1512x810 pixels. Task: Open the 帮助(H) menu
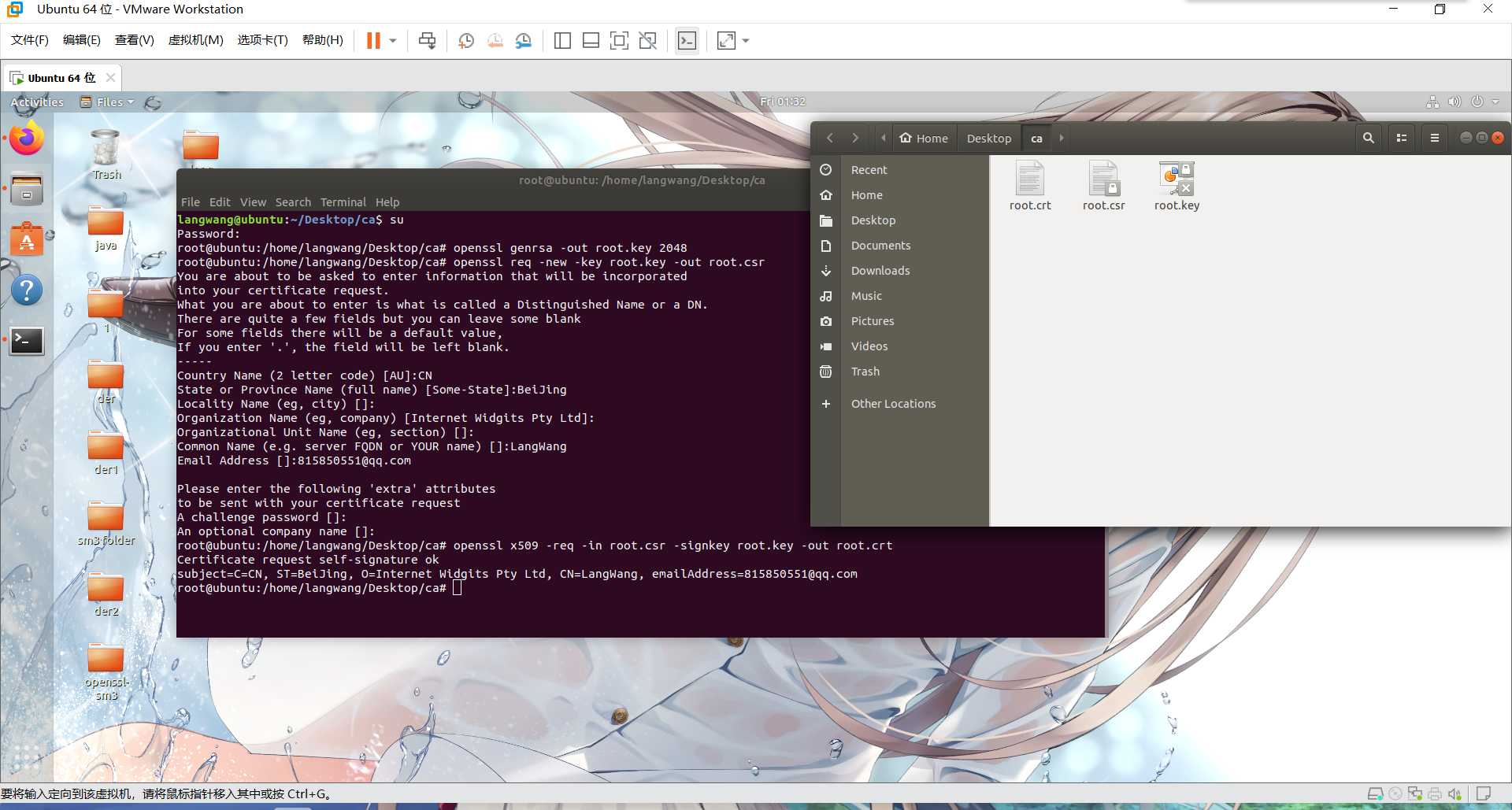[323, 39]
